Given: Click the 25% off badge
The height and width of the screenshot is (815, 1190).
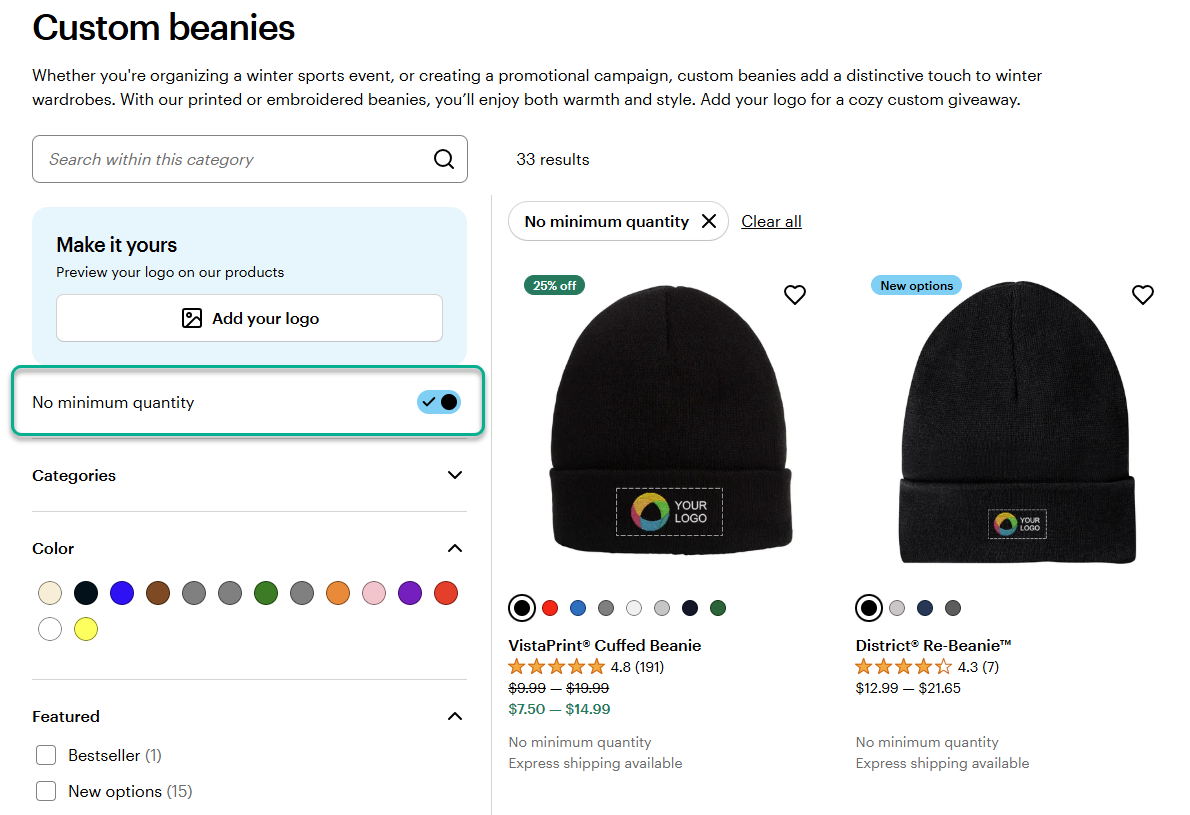Looking at the screenshot, I should click(x=554, y=285).
